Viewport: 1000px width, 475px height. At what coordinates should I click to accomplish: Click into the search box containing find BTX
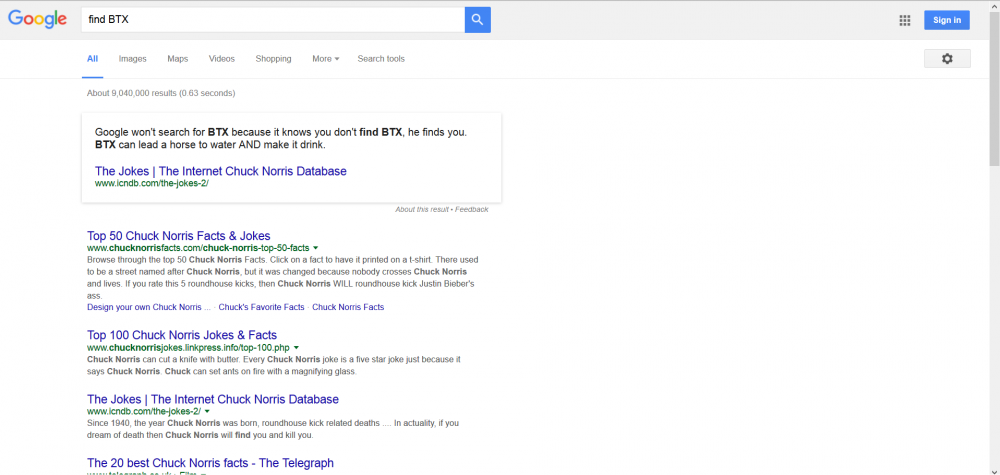(x=270, y=19)
